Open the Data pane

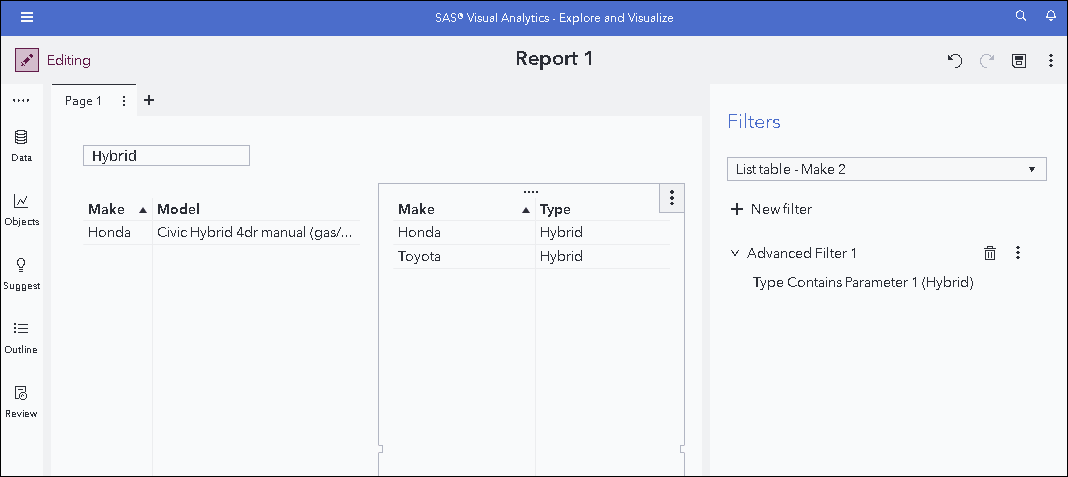pos(21,145)
